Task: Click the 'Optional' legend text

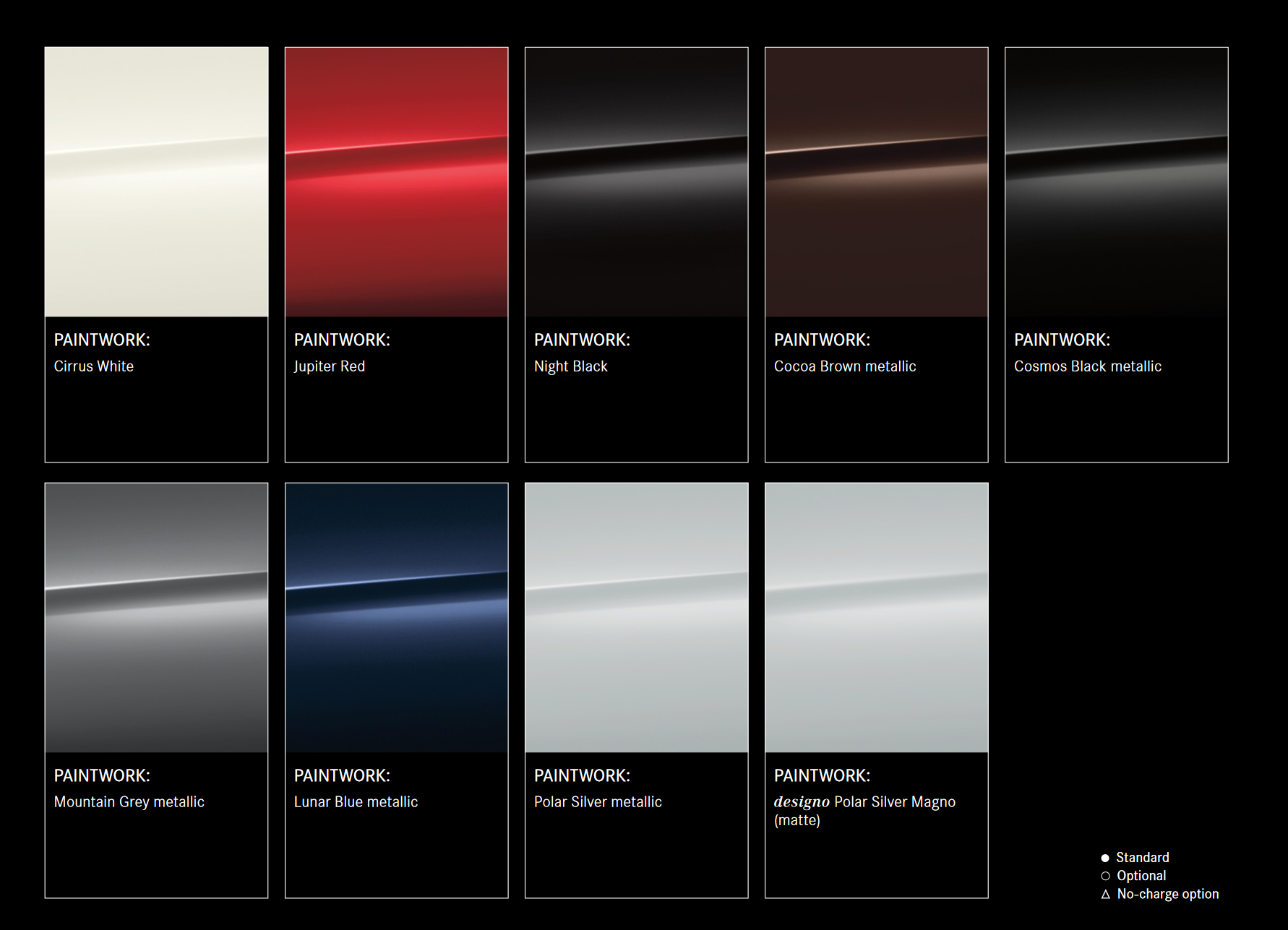Action: pyautogui.click(x=1141, y=876)
